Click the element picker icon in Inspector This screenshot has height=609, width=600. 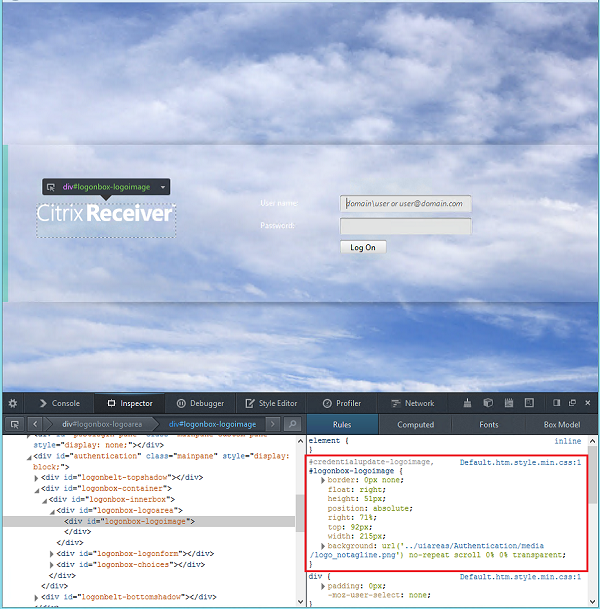15,424
